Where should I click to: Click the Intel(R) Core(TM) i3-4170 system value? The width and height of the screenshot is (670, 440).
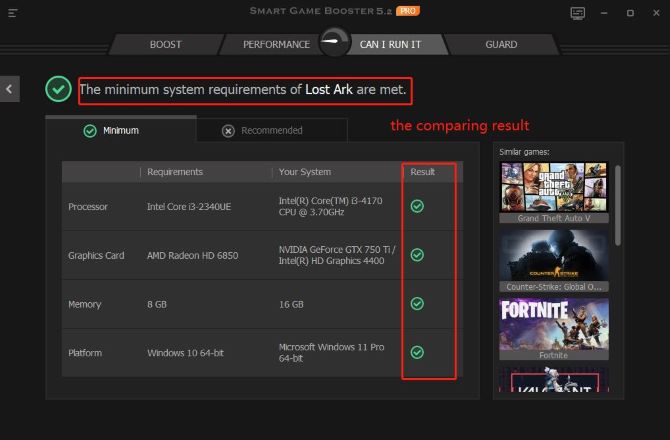coord(331,206)
